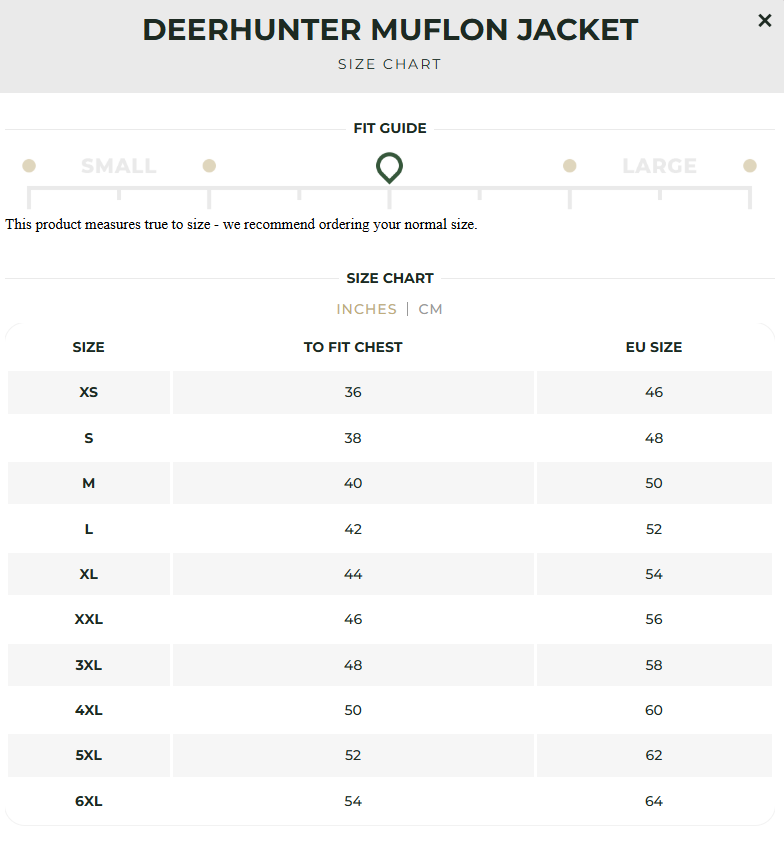Switch measurements to INCHES

[366, 310]
